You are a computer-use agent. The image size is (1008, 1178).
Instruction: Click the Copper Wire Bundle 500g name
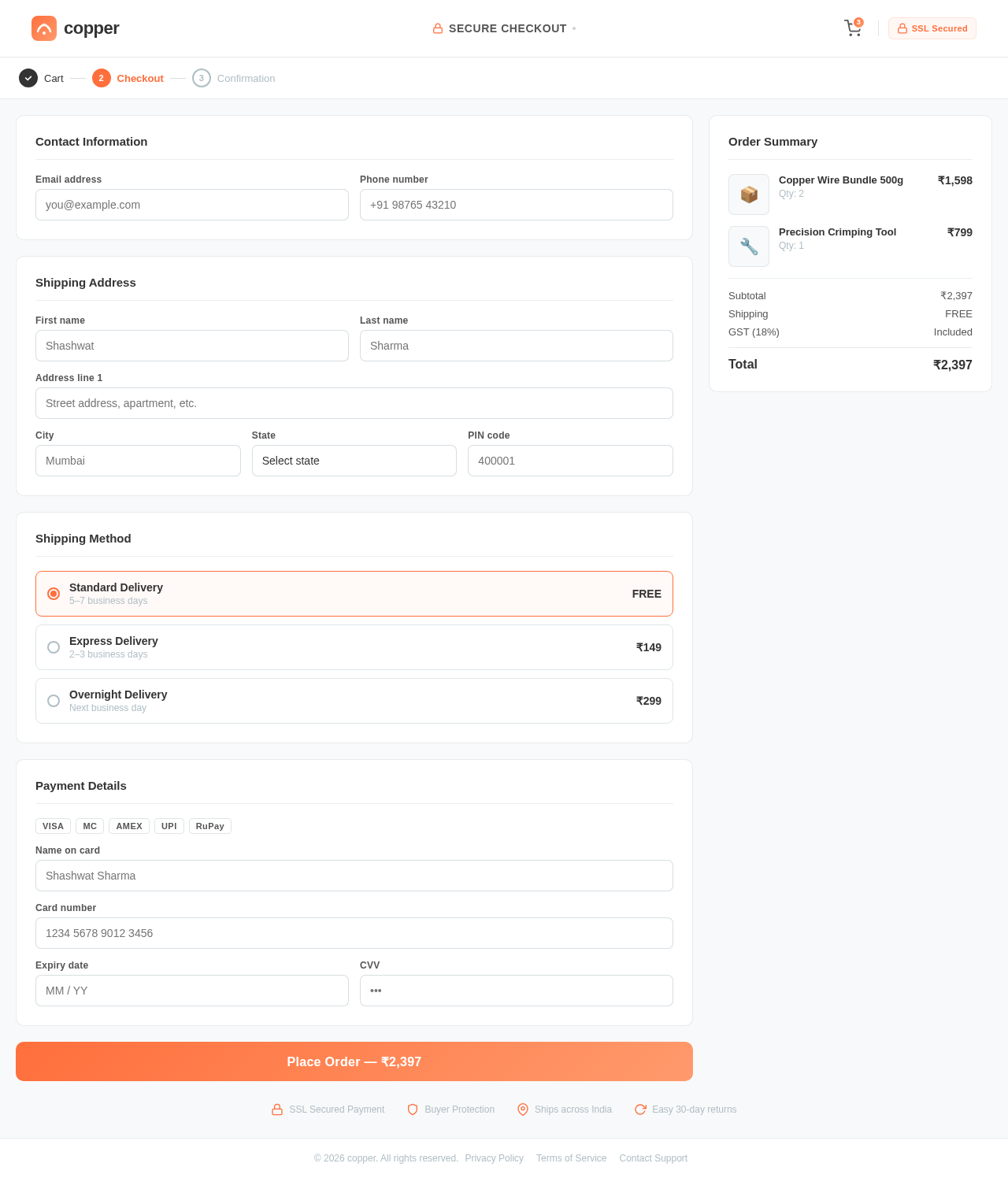841,180
